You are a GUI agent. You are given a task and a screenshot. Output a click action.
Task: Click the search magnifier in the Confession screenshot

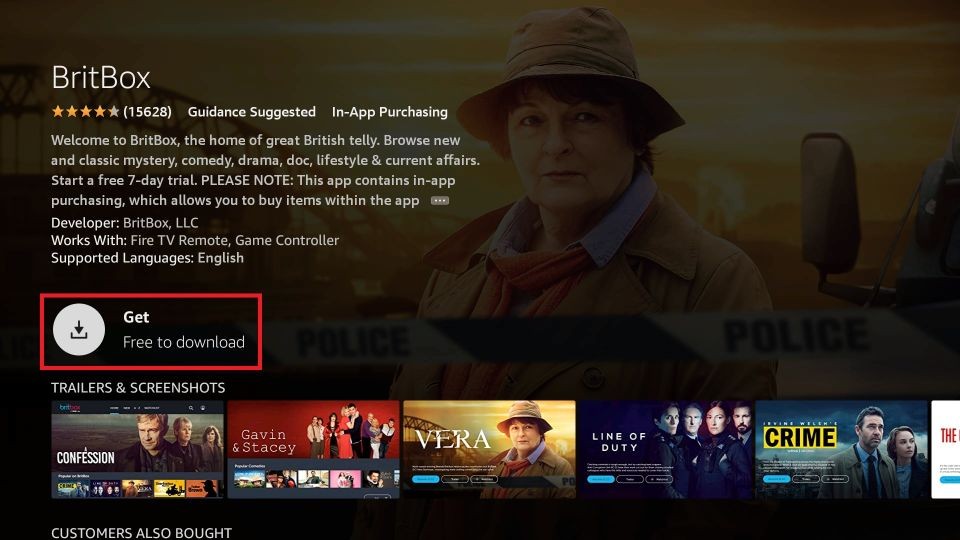click(191, 408)
